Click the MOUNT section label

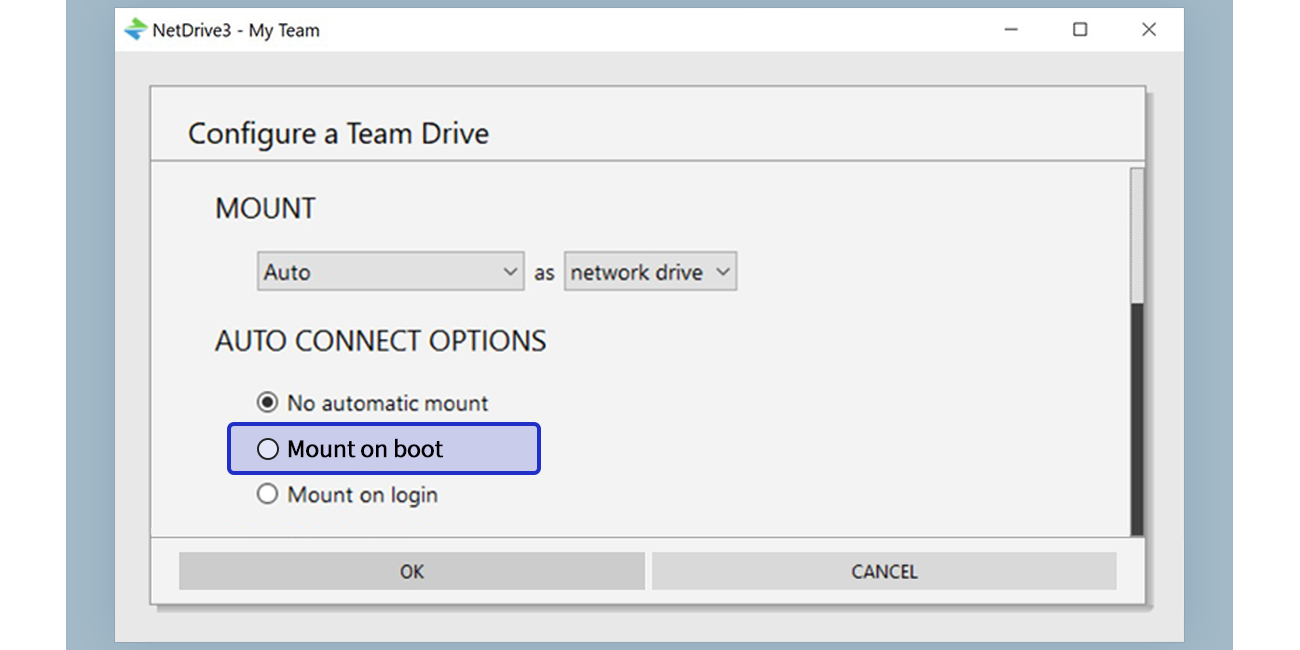[265, 208]
